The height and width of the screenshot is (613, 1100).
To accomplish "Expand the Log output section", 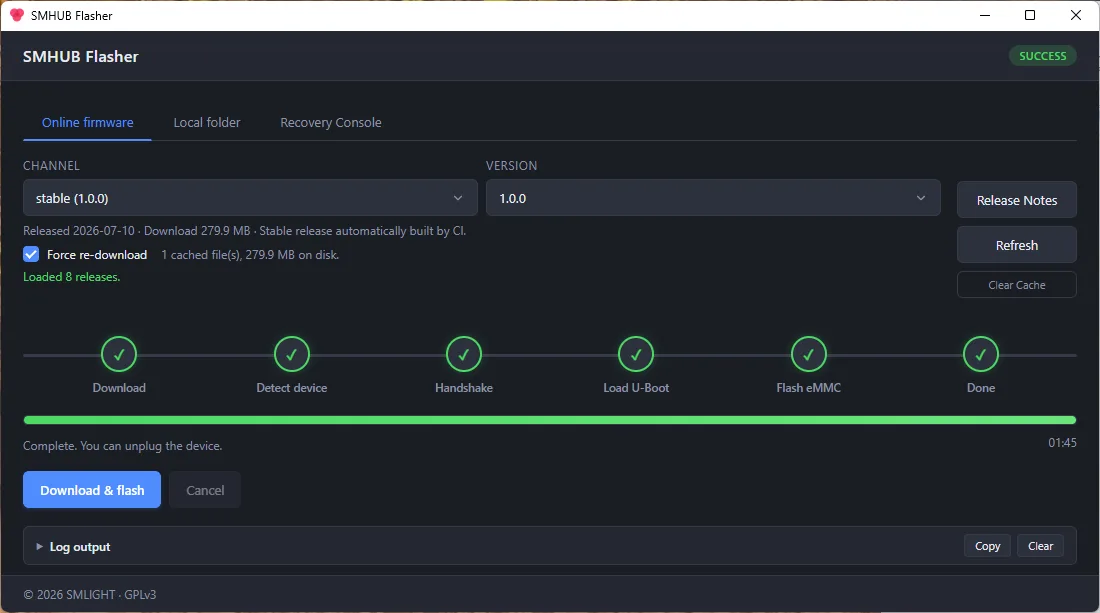I will pyautogui.click(x=74, y=546).
